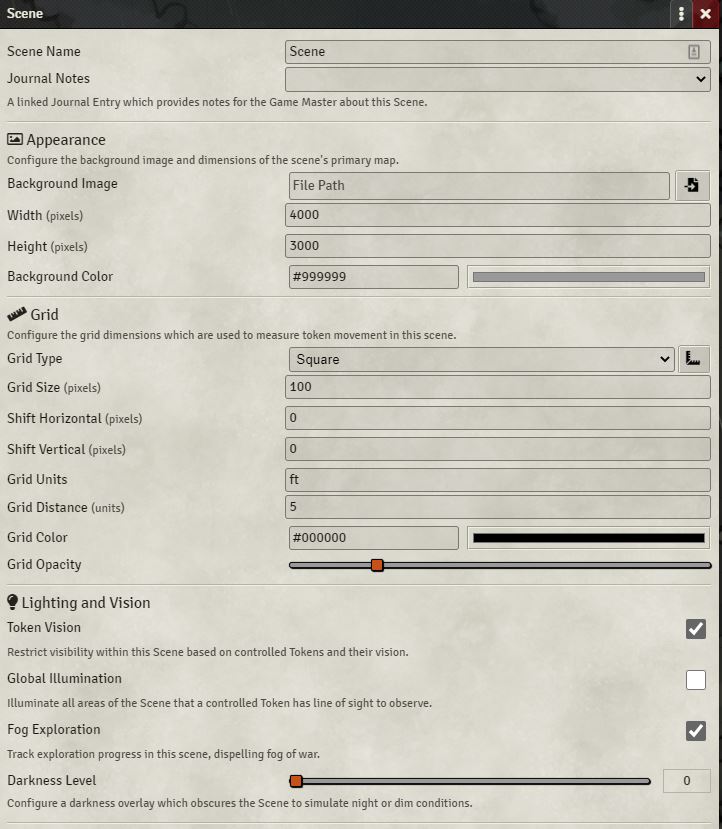722x829 pixels.
Task: Click the icon inside the Scene Name field
Action: 693,51
